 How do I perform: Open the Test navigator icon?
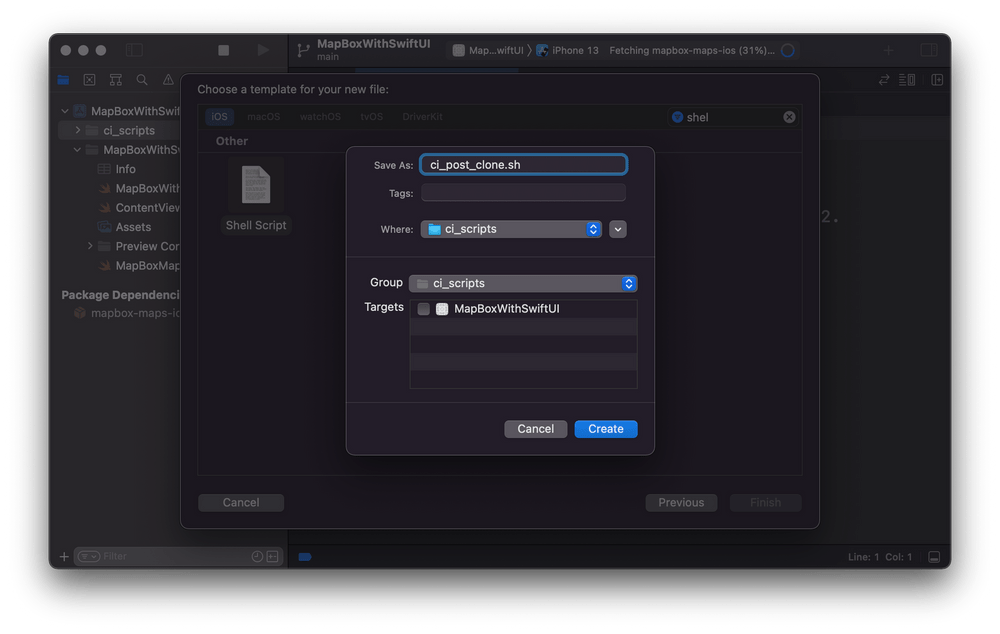point(89,80)
